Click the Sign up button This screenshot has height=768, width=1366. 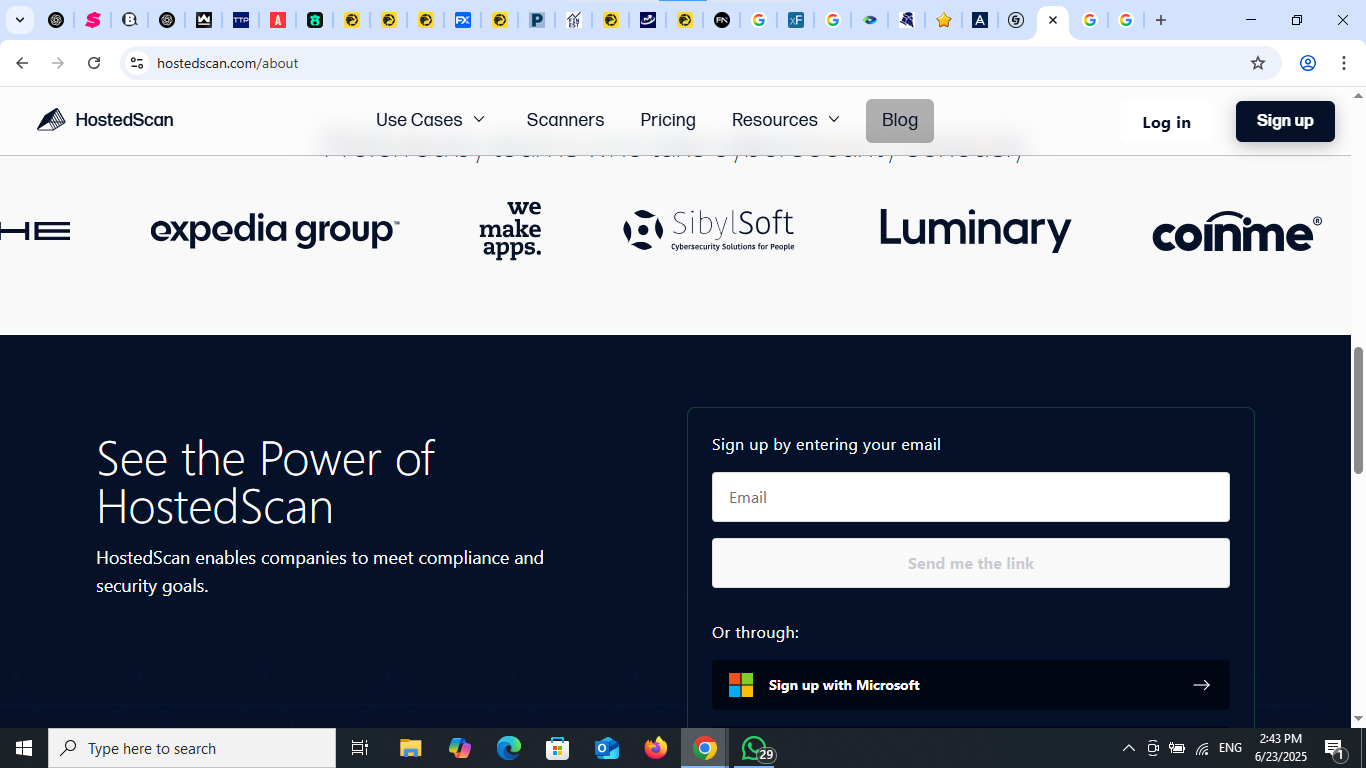[1285, 121]
